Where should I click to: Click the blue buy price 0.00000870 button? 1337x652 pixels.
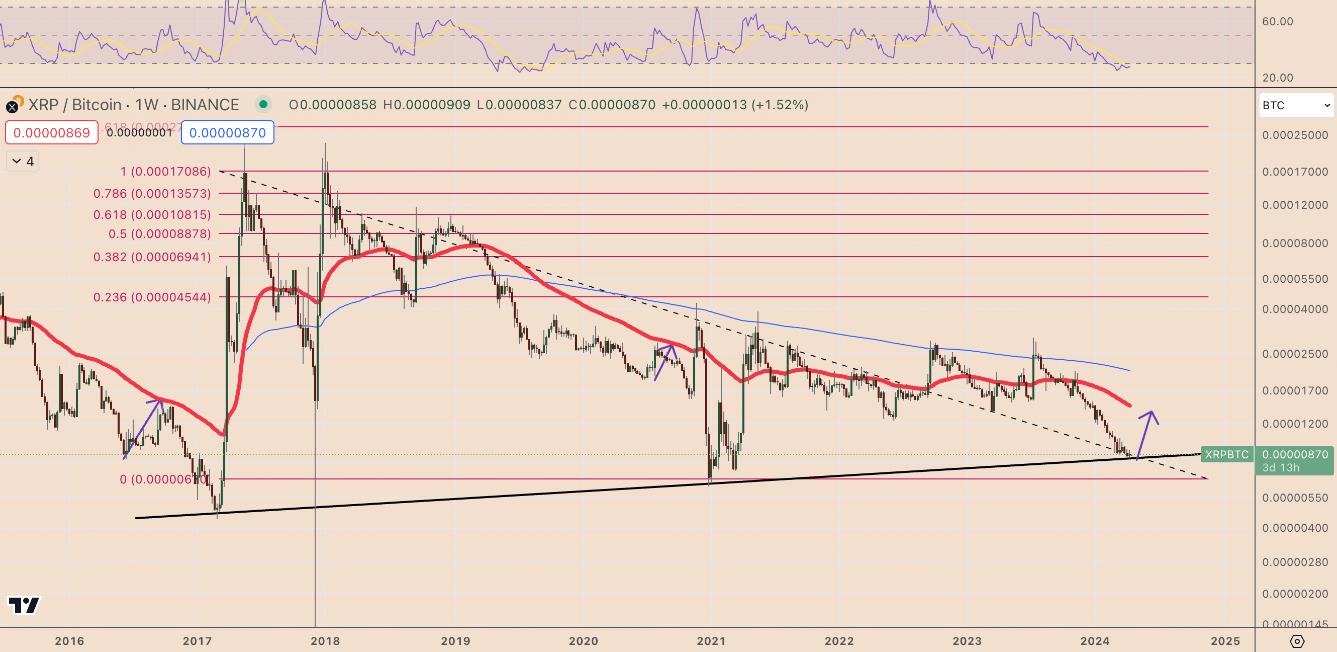(228, 132)
